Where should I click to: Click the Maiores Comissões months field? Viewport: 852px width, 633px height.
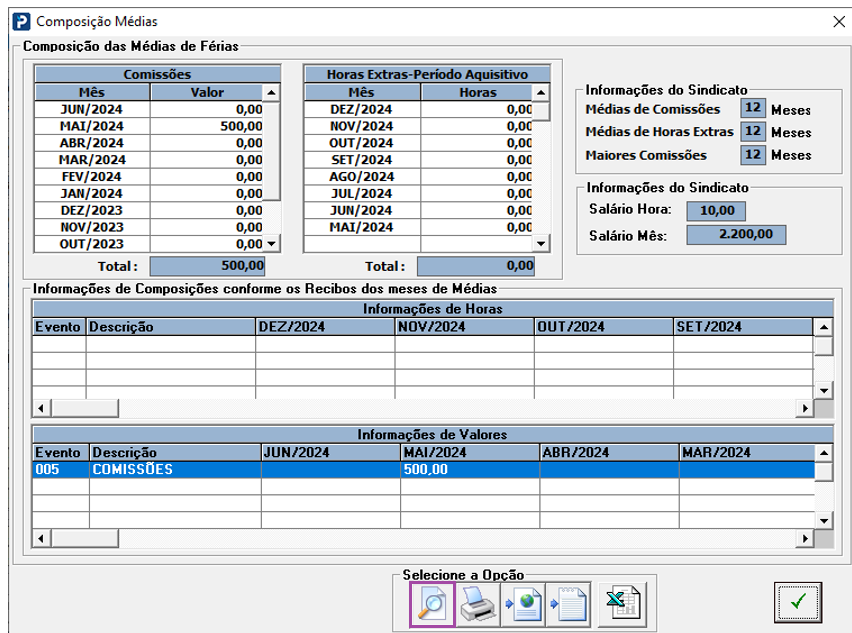pyautogui.click(x=753, y=155)
